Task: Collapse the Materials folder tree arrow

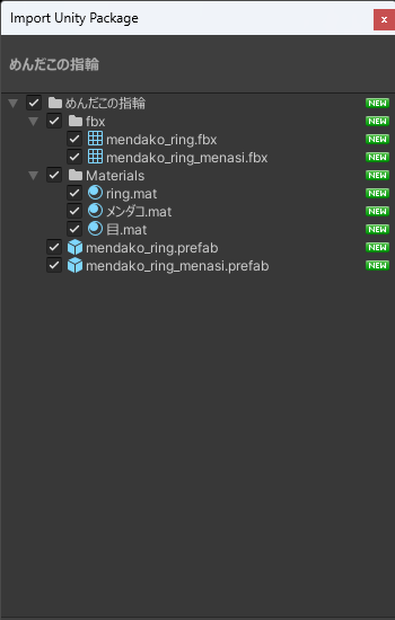Action: (34, 176)
